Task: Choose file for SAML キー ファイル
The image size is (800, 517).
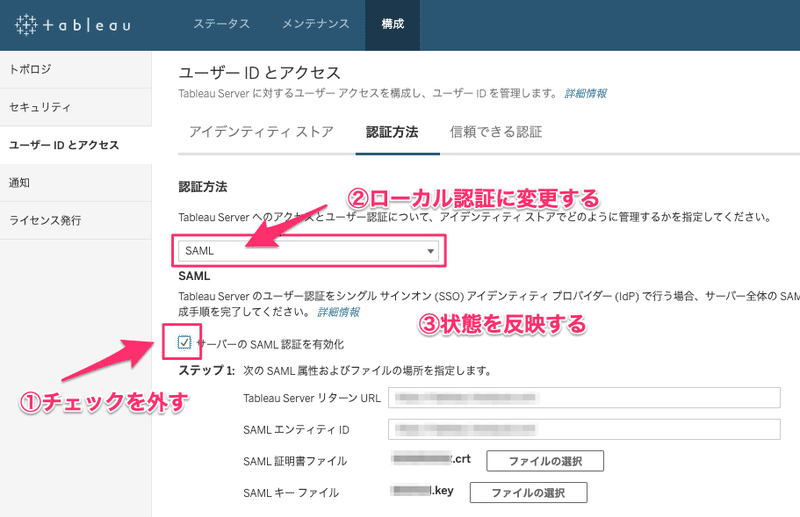Action: pyautogui.click(x=528, y=493)
